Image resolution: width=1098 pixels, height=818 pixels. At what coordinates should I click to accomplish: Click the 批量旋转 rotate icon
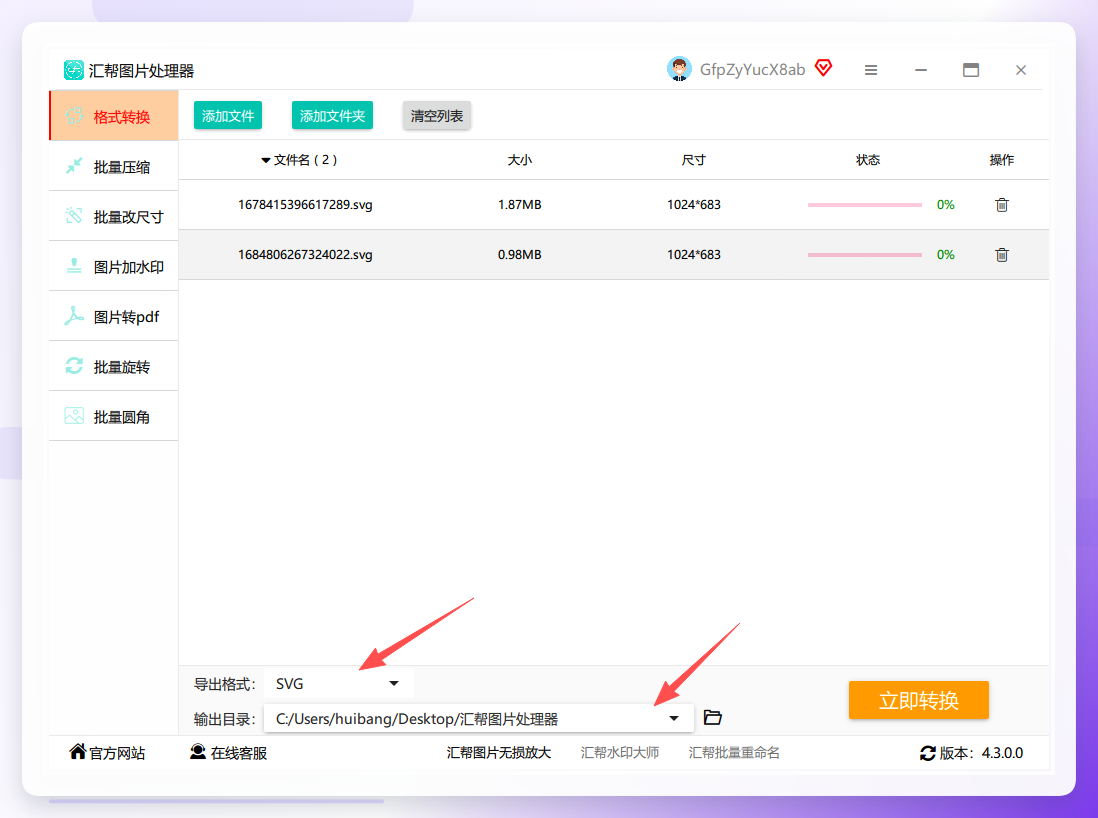point(74,366)
